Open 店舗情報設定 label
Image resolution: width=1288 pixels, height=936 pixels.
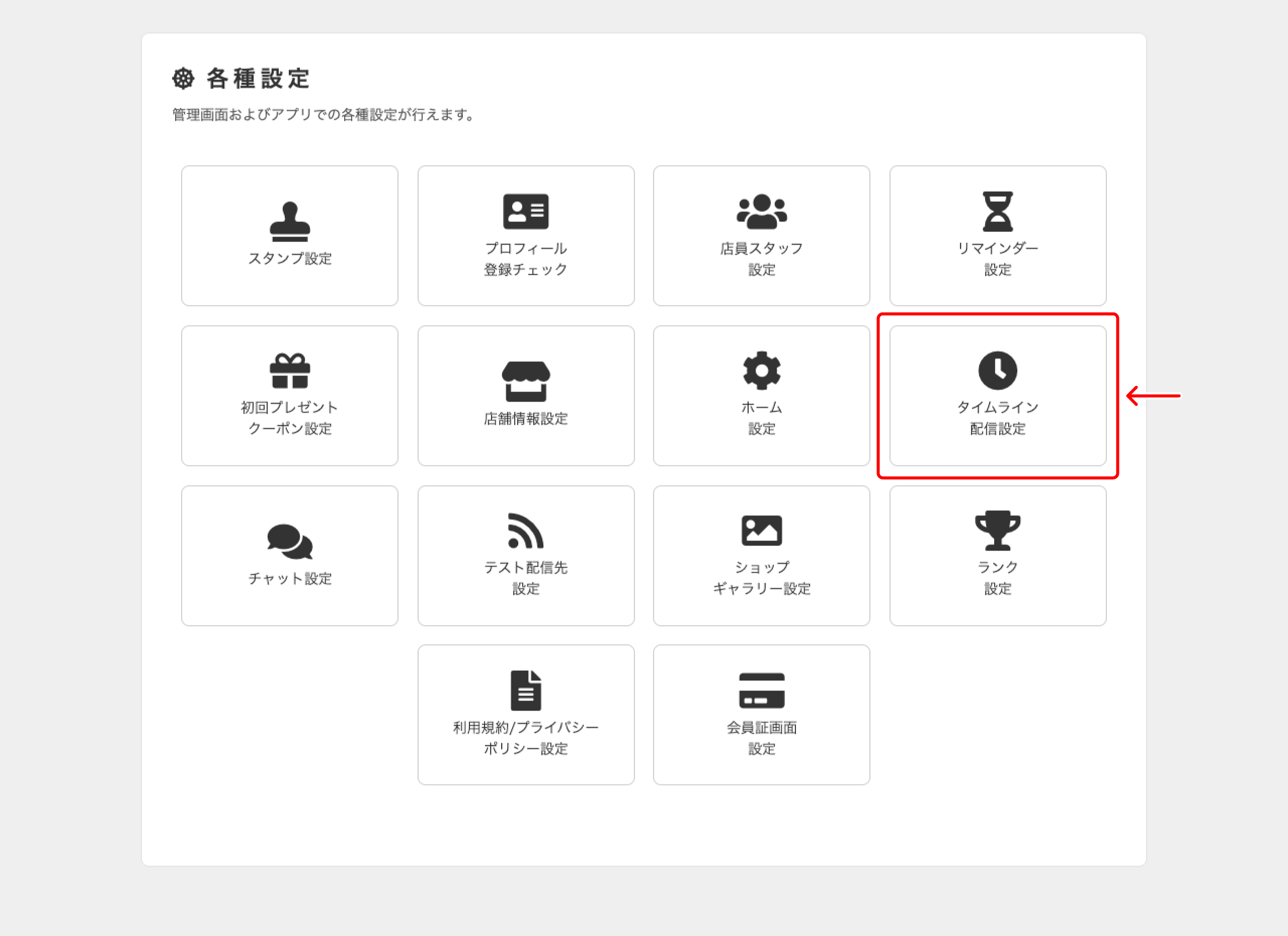pos(526,419)
